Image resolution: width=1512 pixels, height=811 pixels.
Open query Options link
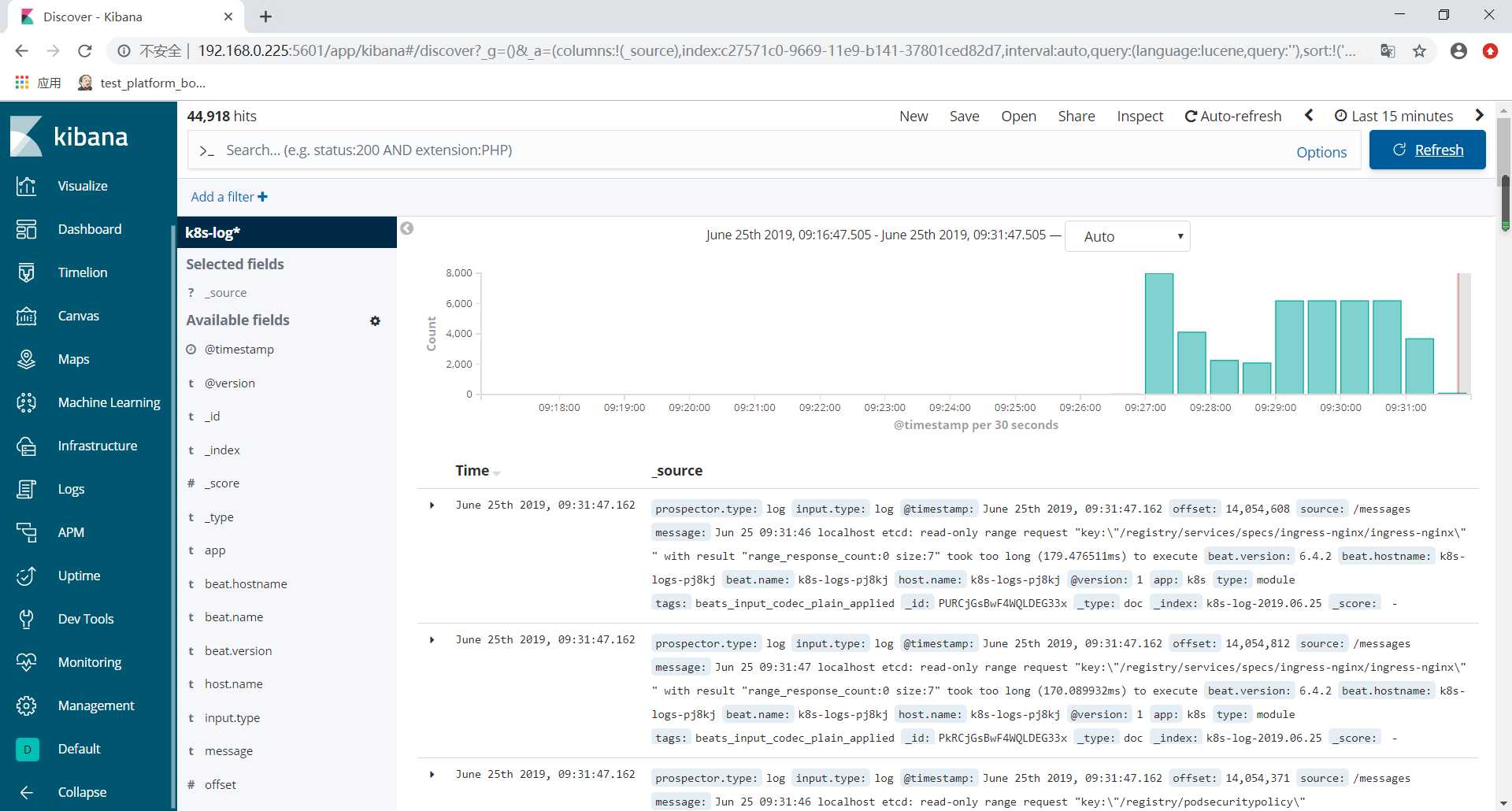(1321, 152)
